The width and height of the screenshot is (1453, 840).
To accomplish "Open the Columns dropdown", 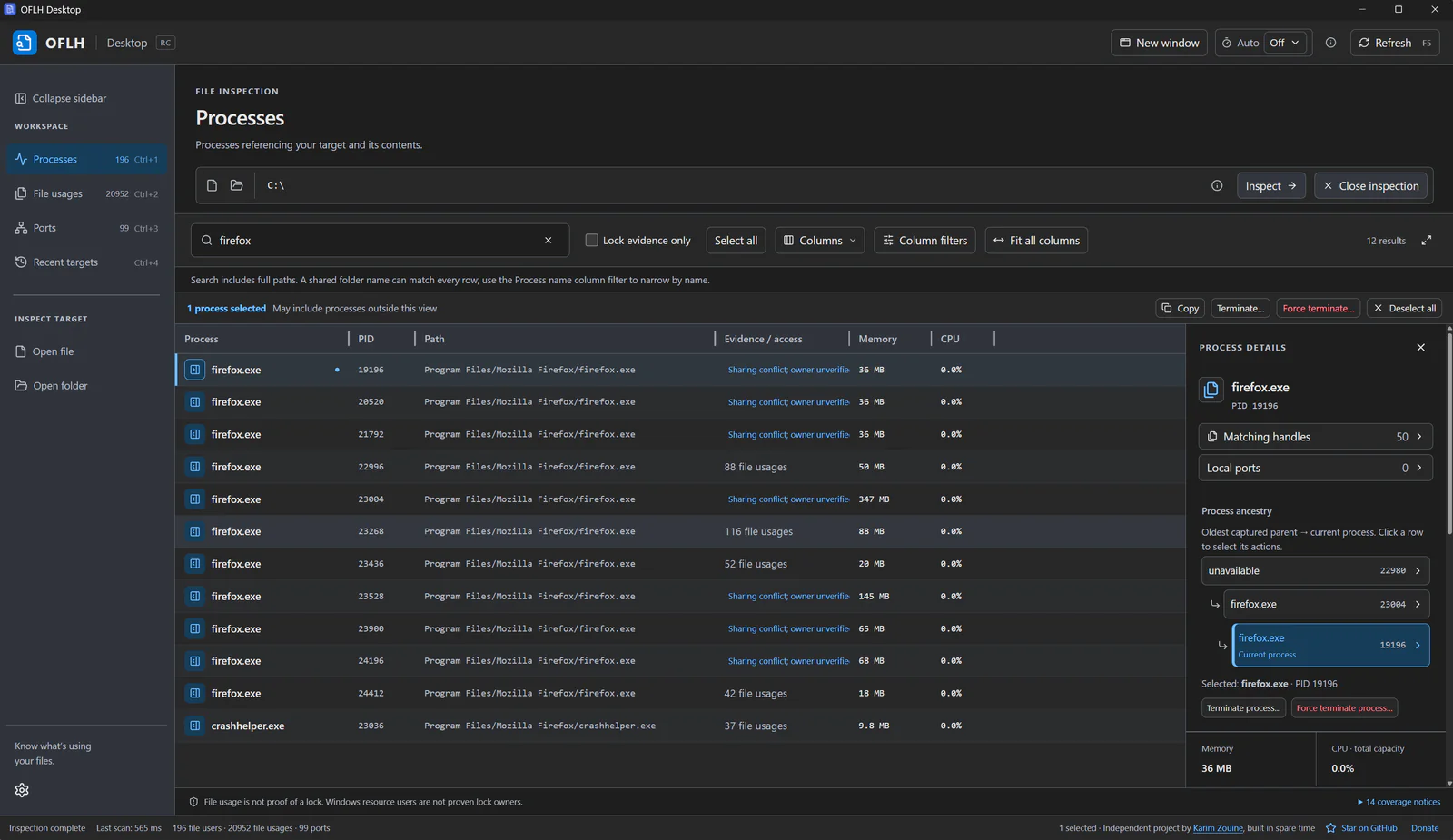I will (820, 241).
